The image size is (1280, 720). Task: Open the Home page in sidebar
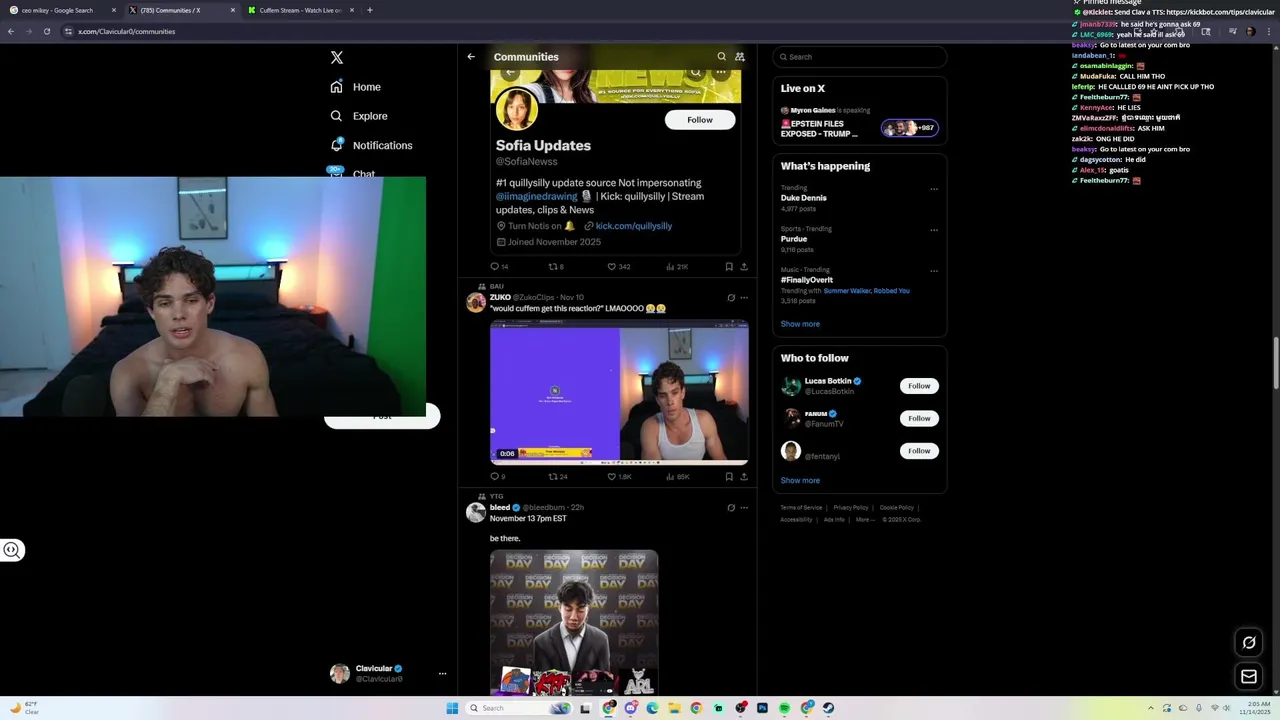356,87
